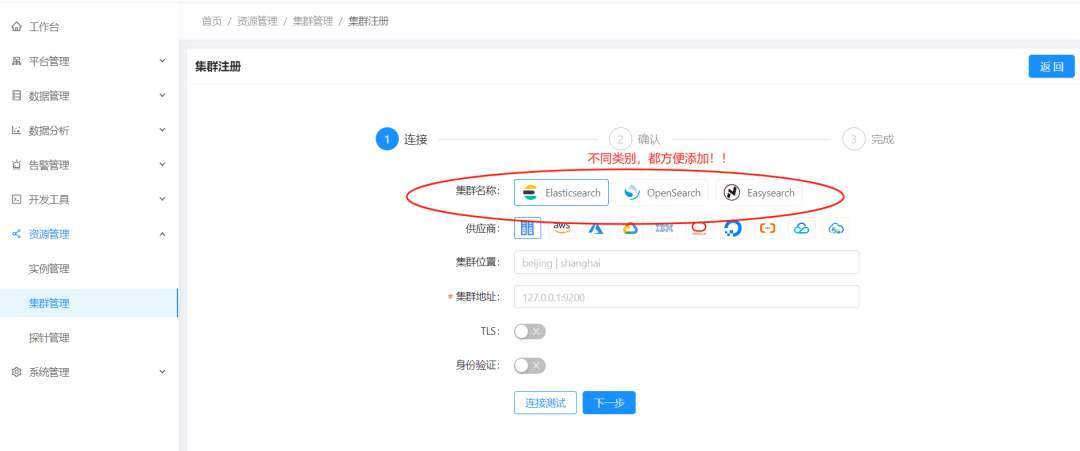The height and width of the screenshot is (451, 1080).
Task: Expand 系统管理 with its chevron
Action: click(163, 372)
